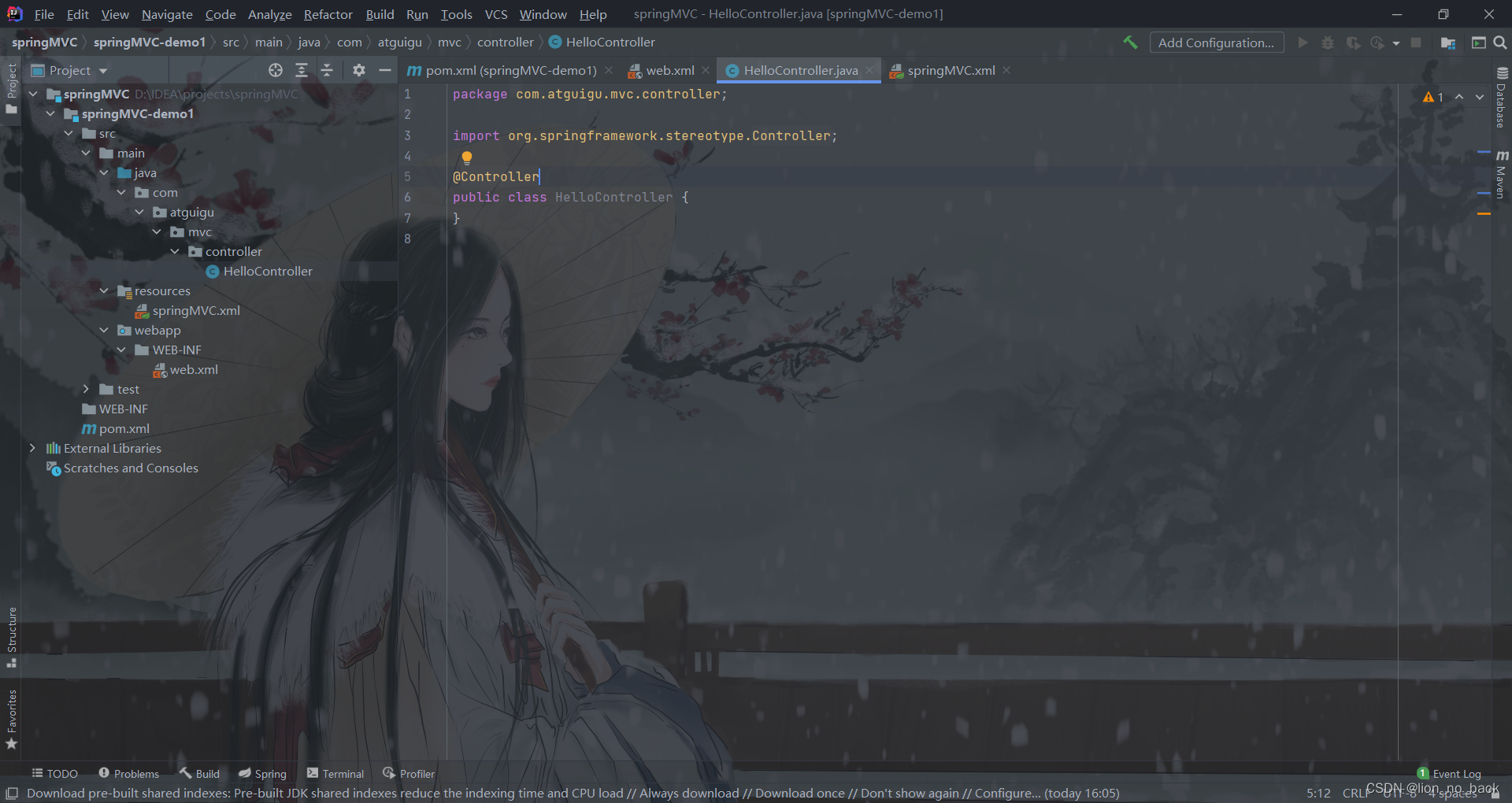
Task: Click the Stop square icon
Action: 1416,43
